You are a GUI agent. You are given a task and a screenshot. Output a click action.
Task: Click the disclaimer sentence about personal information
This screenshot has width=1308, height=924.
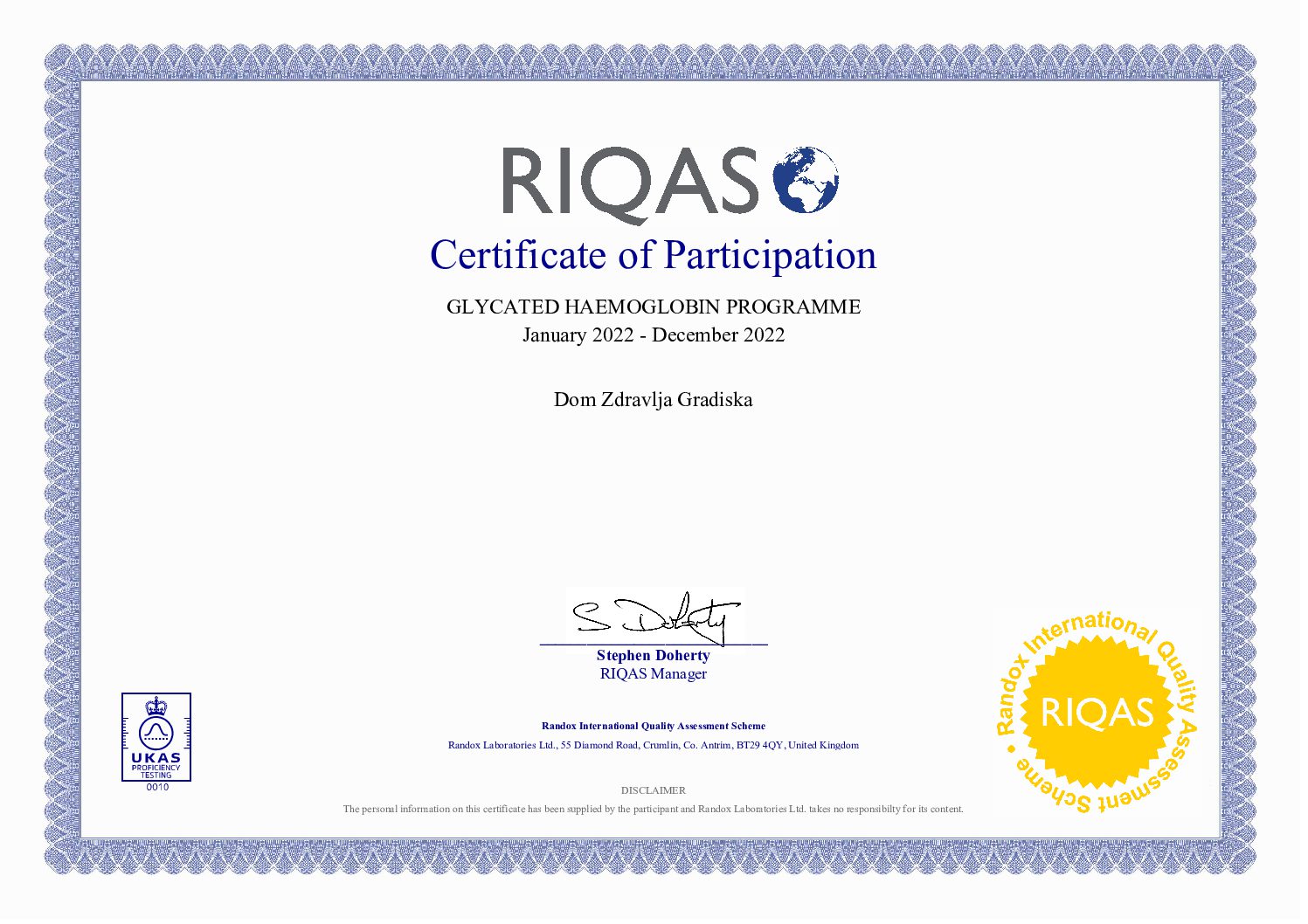653,810
